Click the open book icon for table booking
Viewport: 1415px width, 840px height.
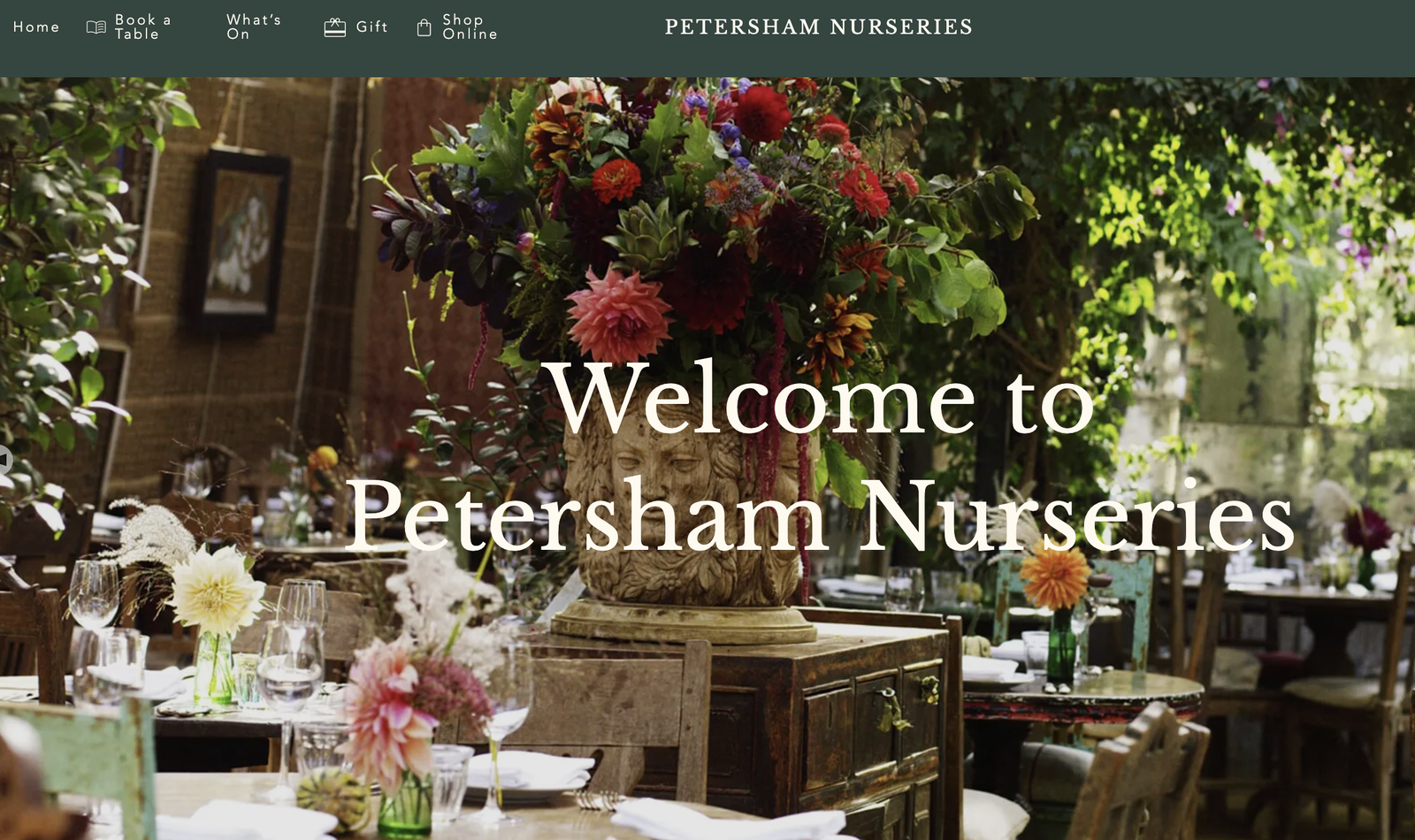[x=96, y=27]
